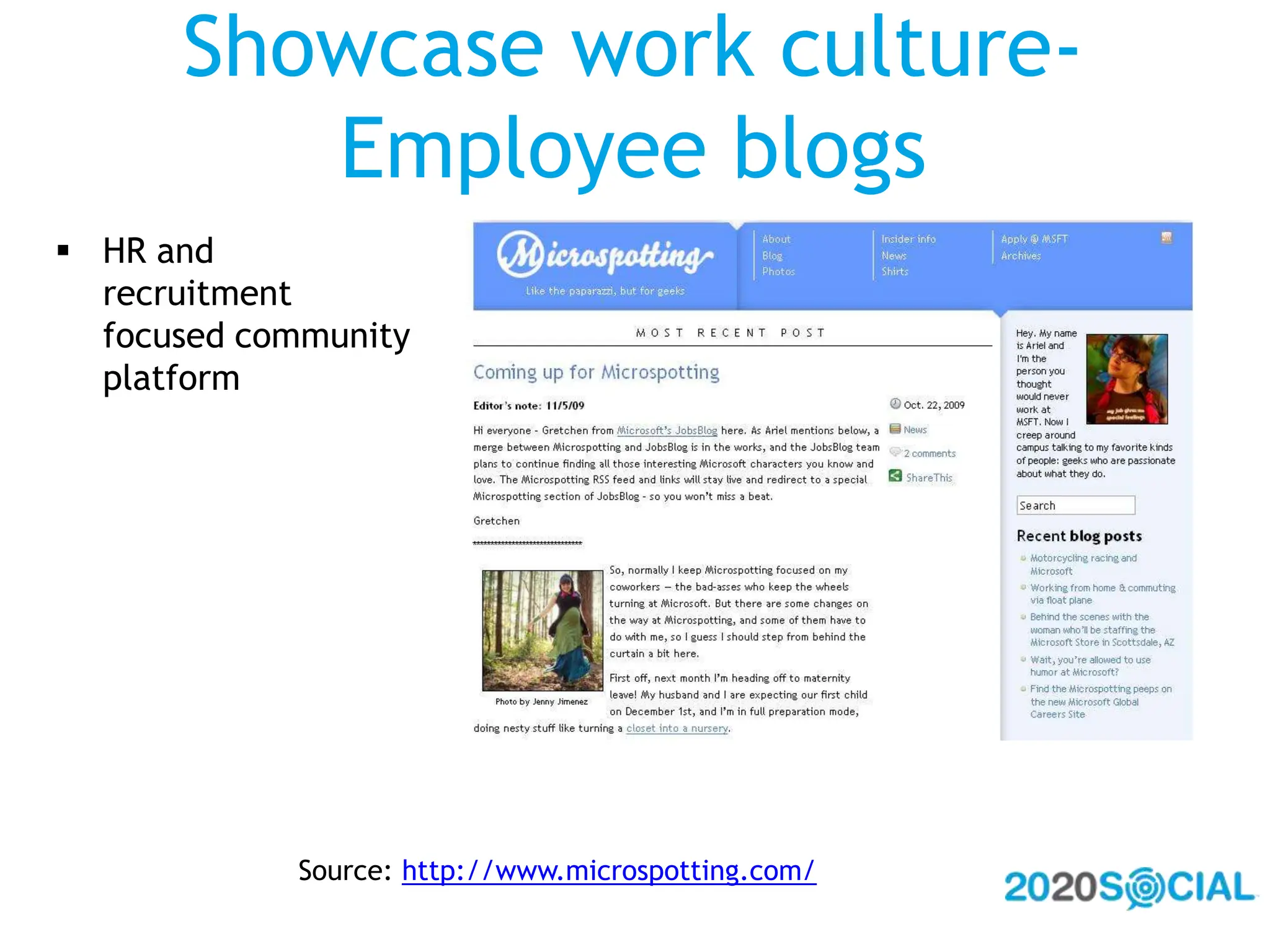The image size is (1270, 952).
Task: Click the Gretchen signature text
Action: (x=496, y=521)
